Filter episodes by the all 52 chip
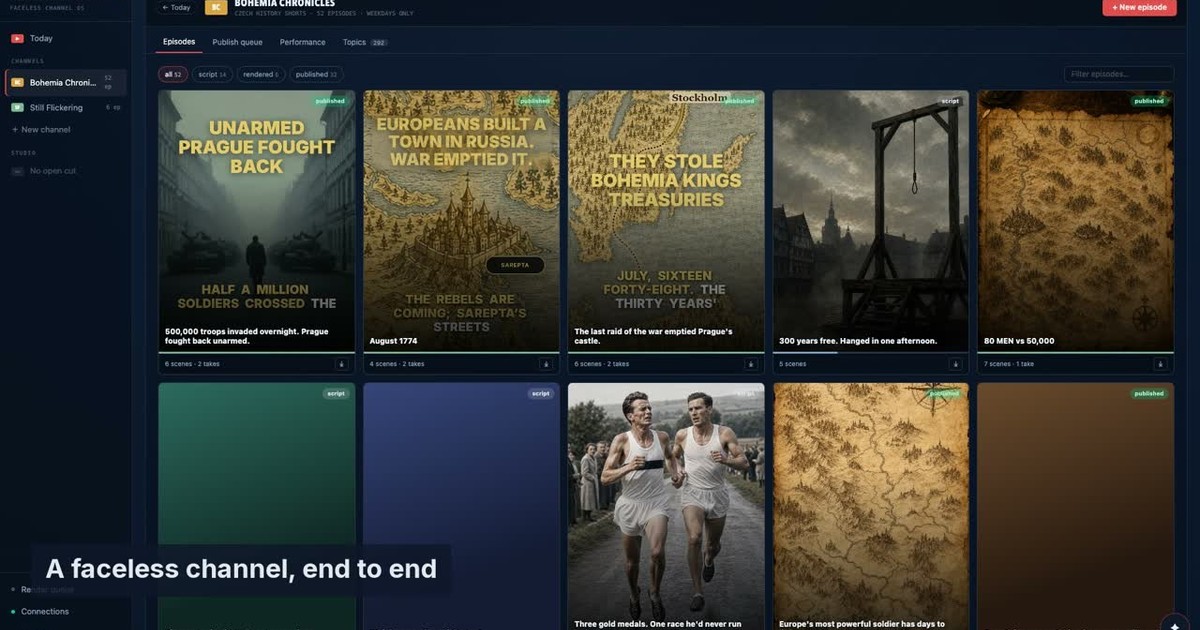This screenshot has width=1200, height=630. pyautogui.click(x=173, y=74)
